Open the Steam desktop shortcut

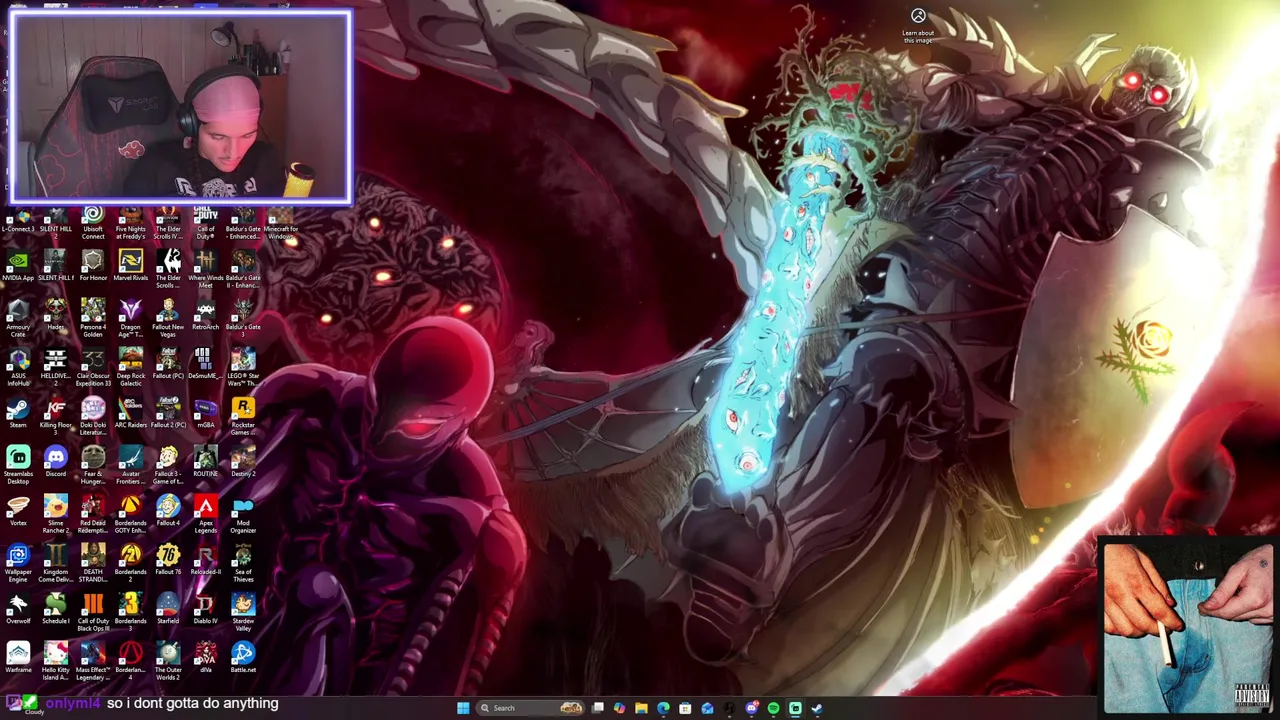click(x=18, y=414)
